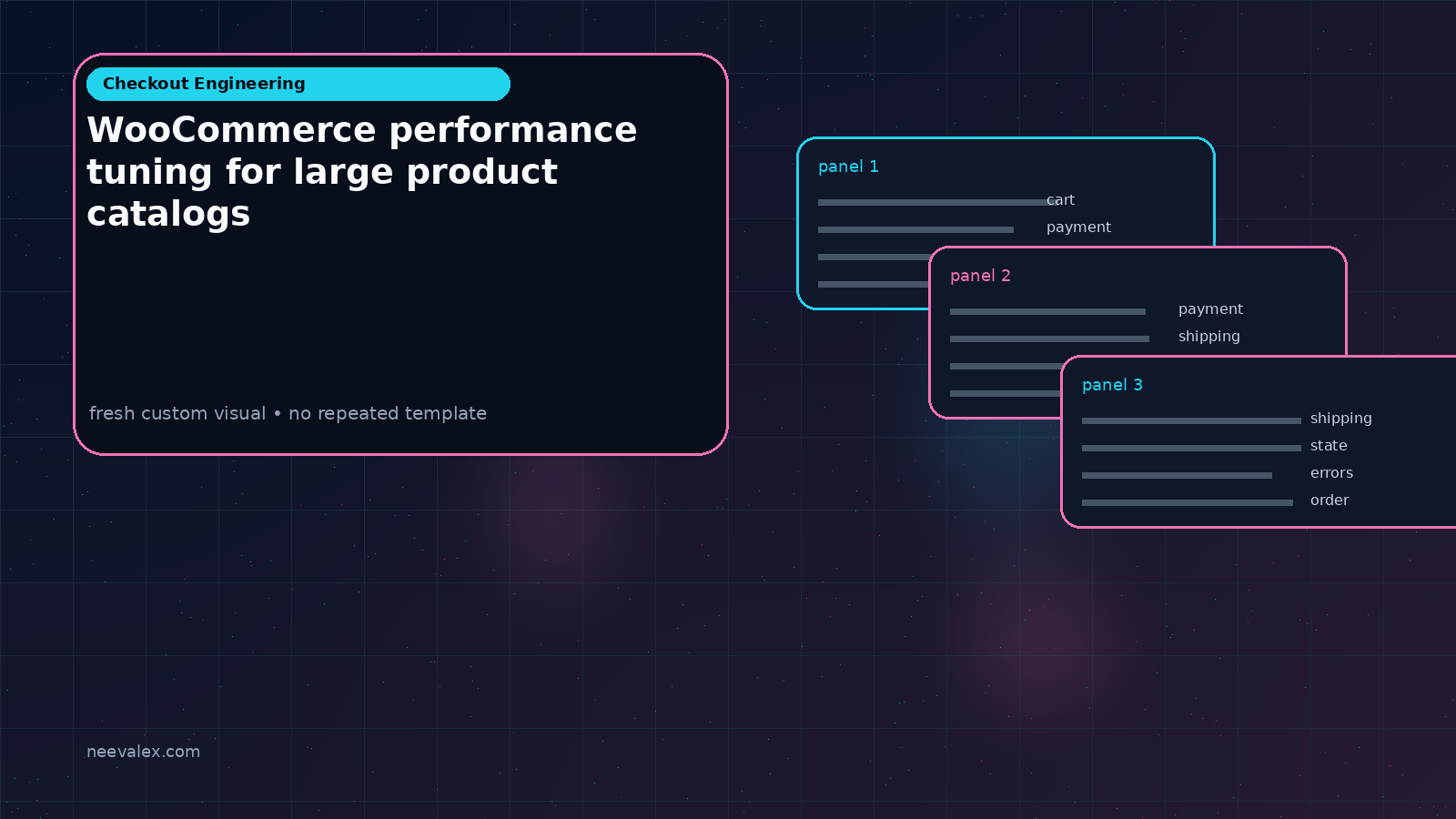Click 'payment' label in panel 2
This screenshot has height=819, width=1456.
(x=1210, y=309)
